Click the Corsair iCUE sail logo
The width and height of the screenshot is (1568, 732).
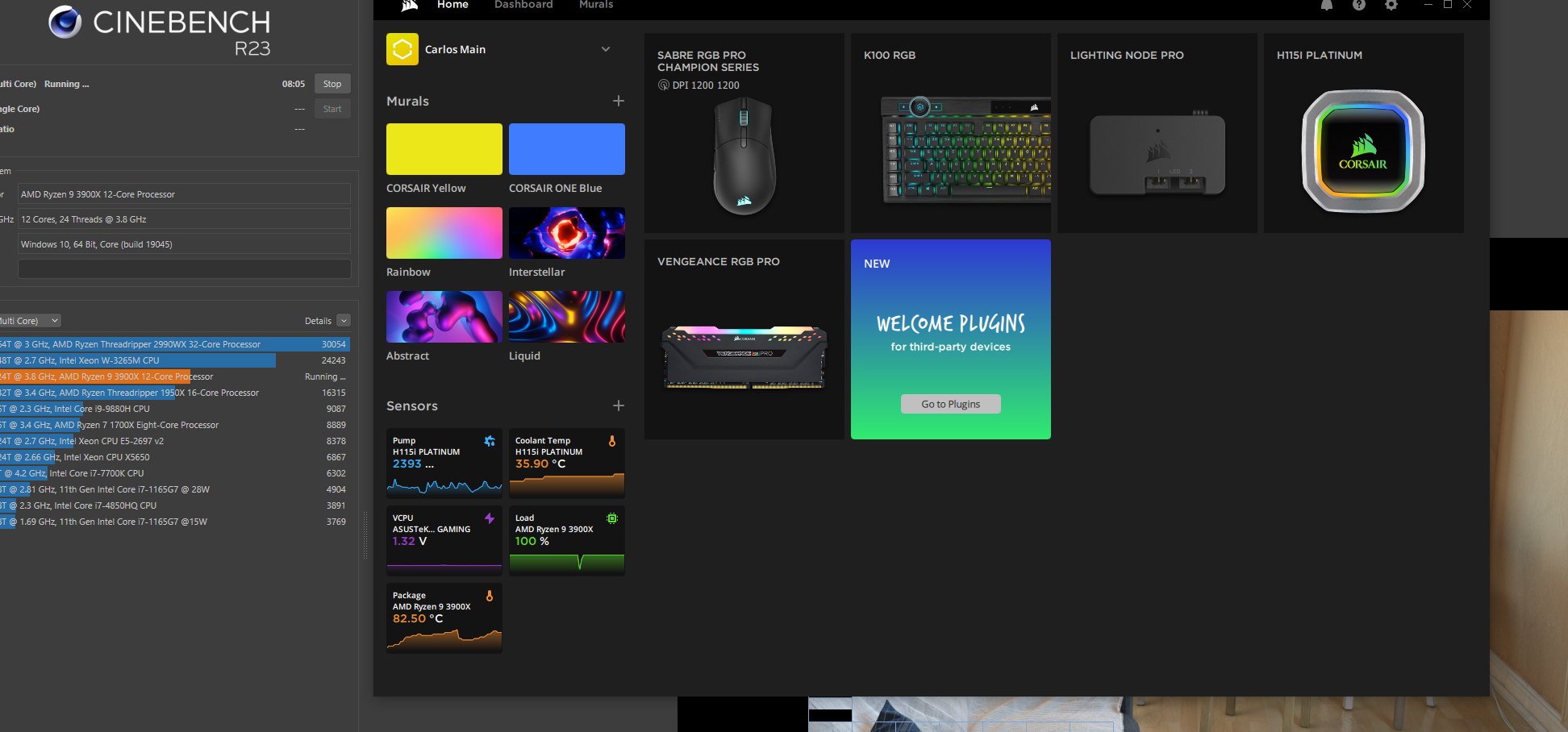(410, 6)
